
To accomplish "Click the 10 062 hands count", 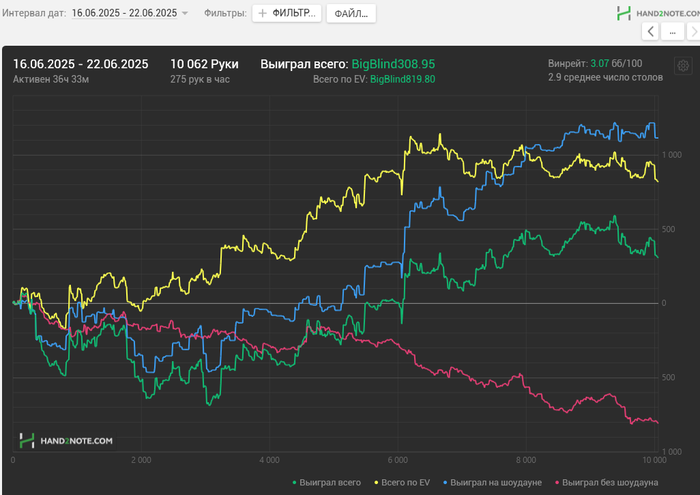I will pos(204,64).
